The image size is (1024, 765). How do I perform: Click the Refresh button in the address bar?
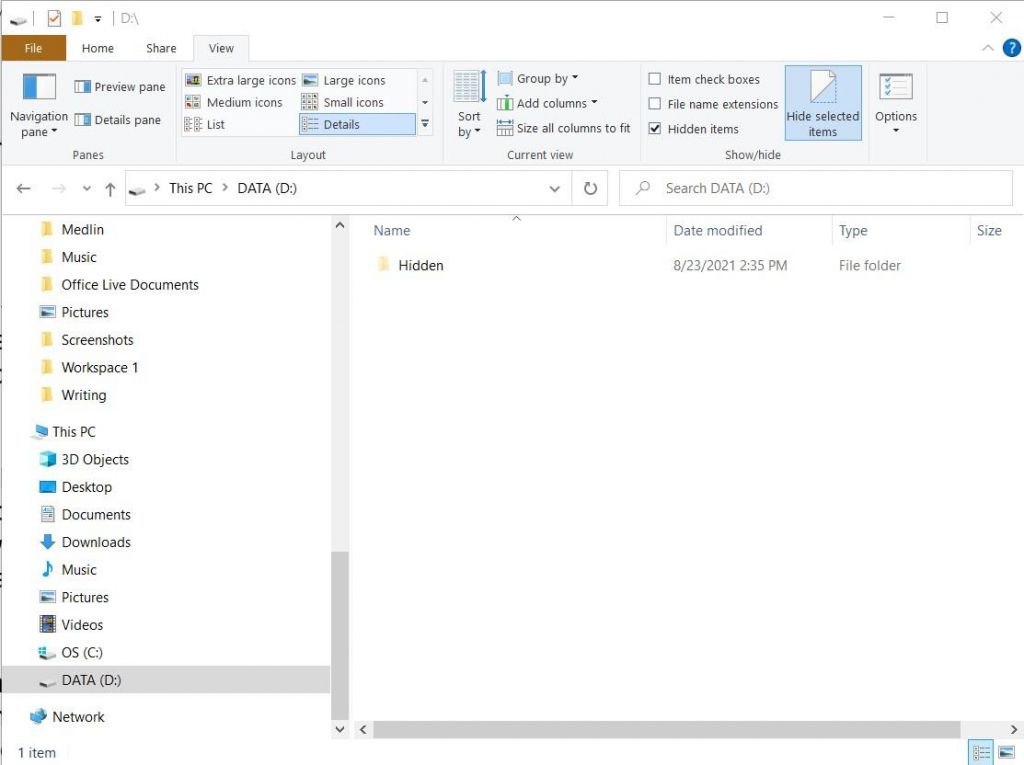590,188
